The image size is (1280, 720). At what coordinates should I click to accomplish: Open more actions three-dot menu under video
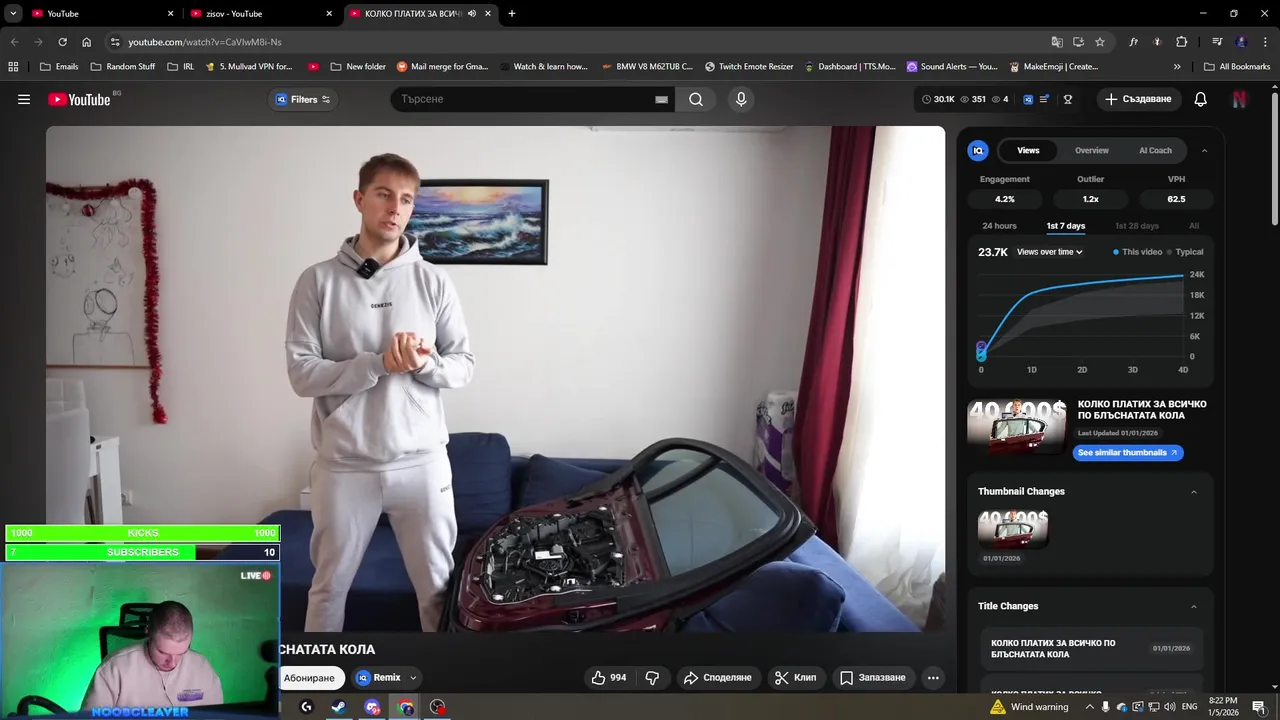point(933,677)
